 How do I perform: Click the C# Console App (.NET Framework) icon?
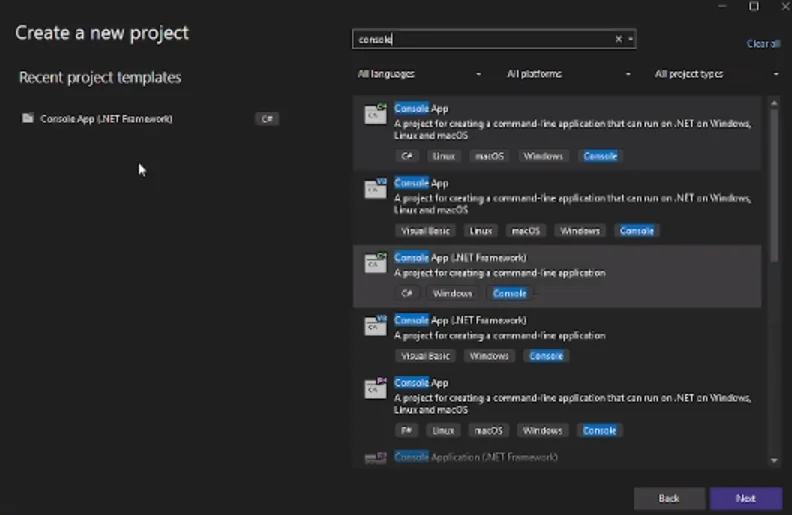pyautogui.click(x=375, y=263)
